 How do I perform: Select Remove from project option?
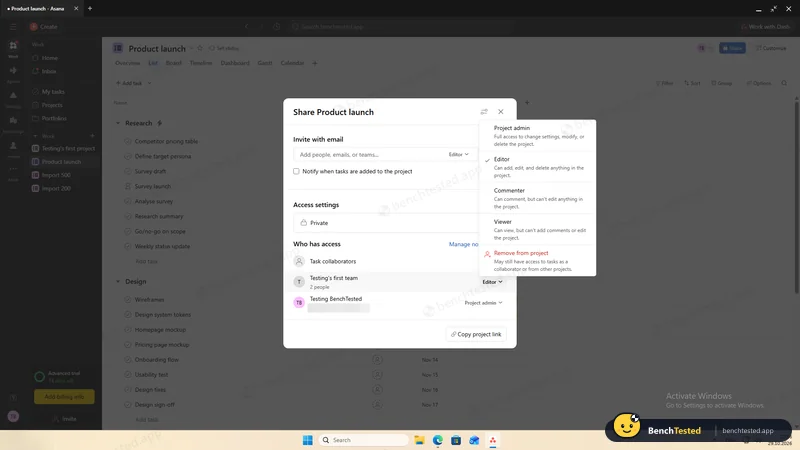pos(538,260)
